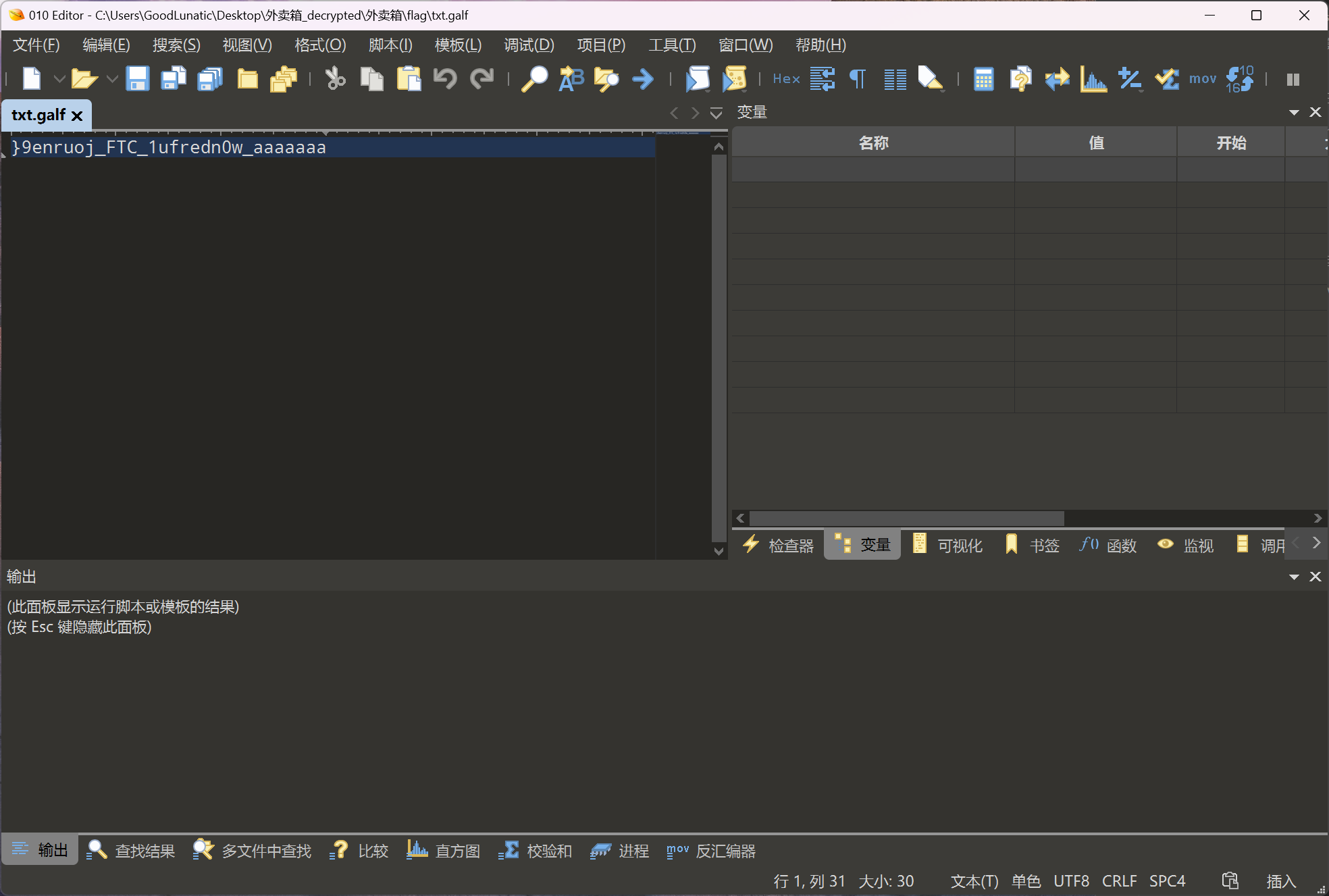Close the 输出 panel

pos(1315,577)
